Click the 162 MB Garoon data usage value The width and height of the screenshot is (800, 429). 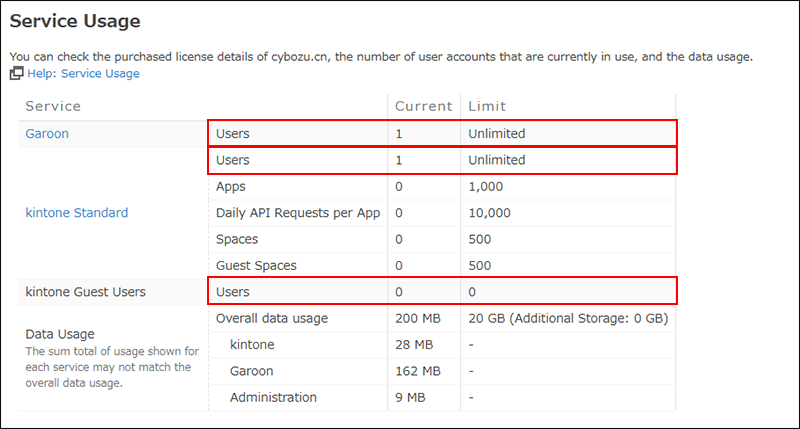coord(418,371)
